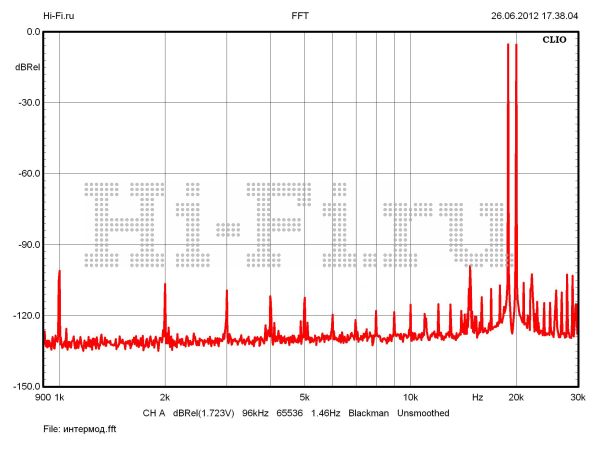
Task: Click the -60.0 y-axis label
Action: coord(28,174)
